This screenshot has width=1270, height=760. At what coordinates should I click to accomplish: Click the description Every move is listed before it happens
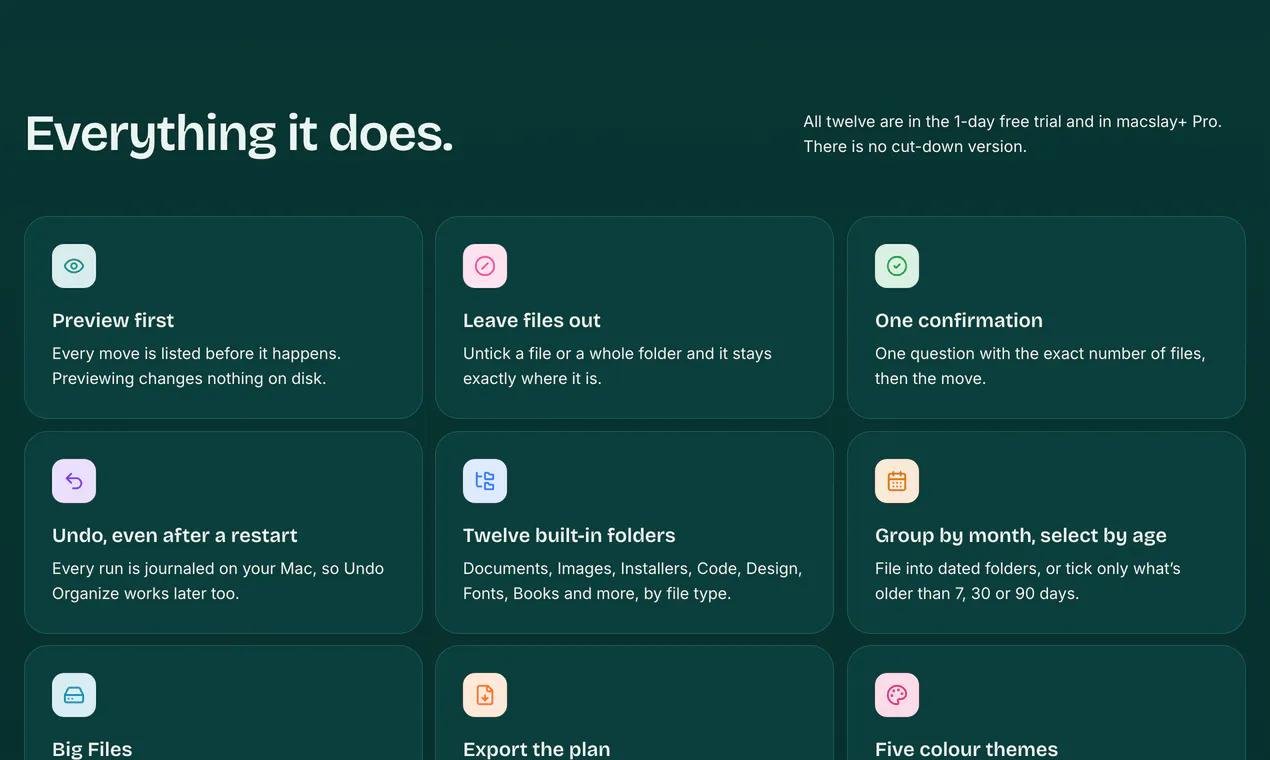point(197,366)
